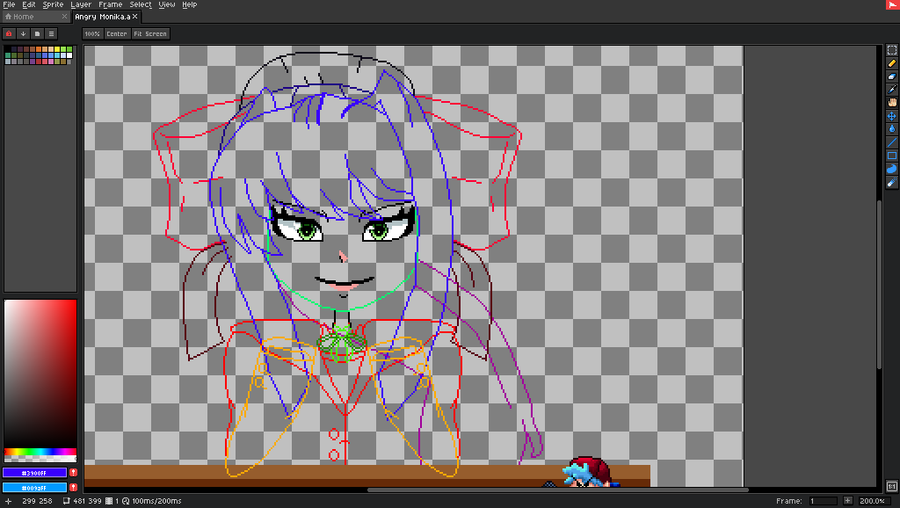Click the Frame number input field
This screenshot has height=508, width=900.
[823, 501]
